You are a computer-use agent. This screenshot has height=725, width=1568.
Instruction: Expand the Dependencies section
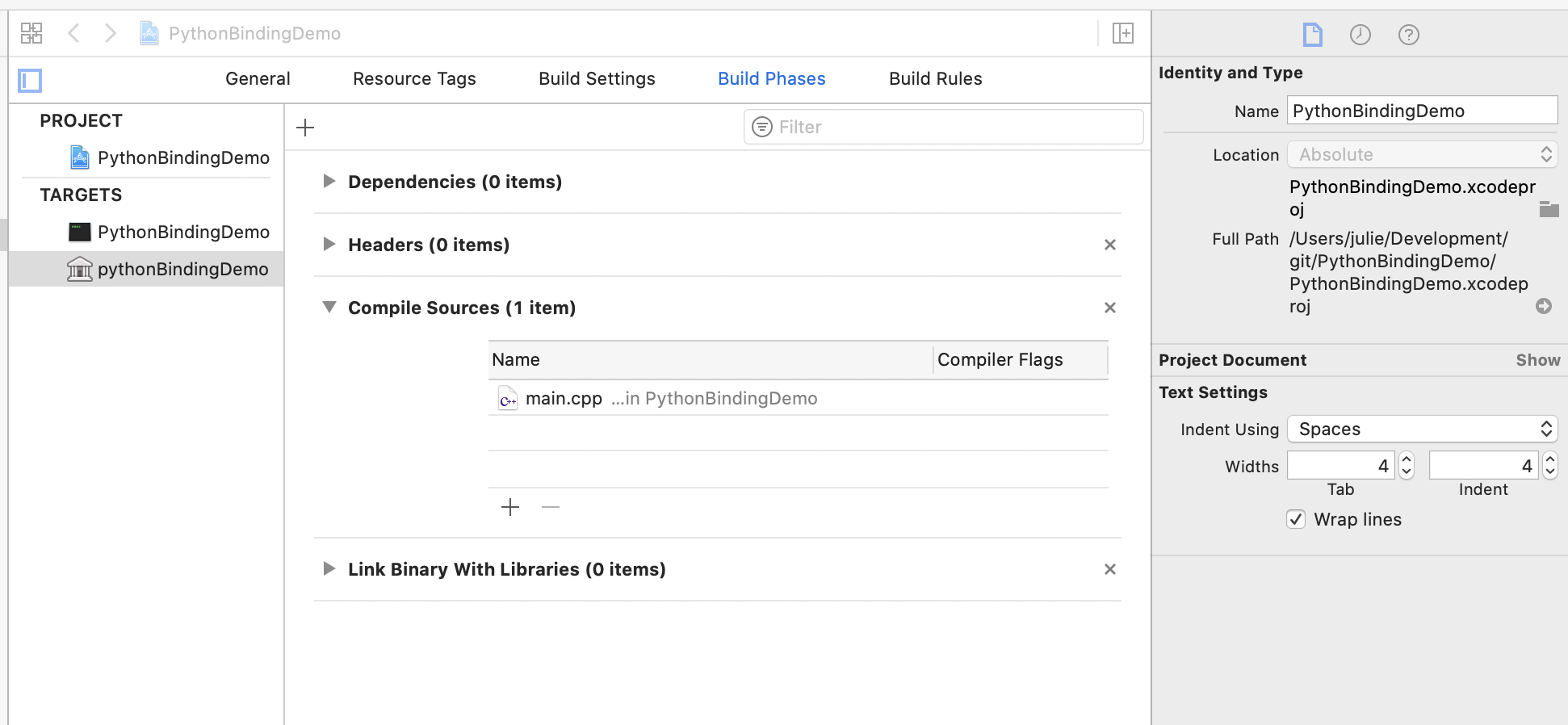coord(329,181)
